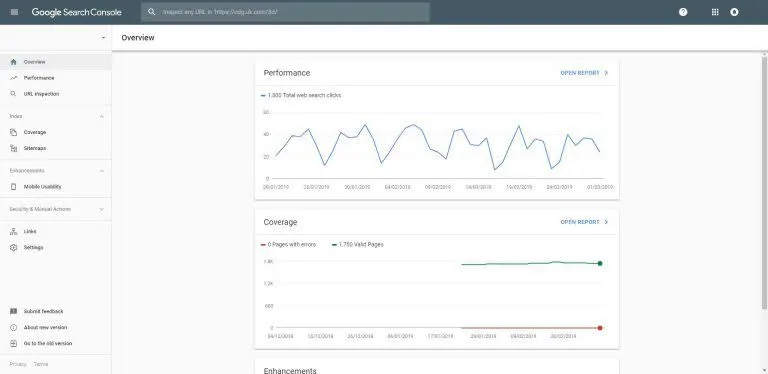Click the Google Search Console logo
Image resolution: width=768 pixels, height=374 pixels.
click(76, 12)
